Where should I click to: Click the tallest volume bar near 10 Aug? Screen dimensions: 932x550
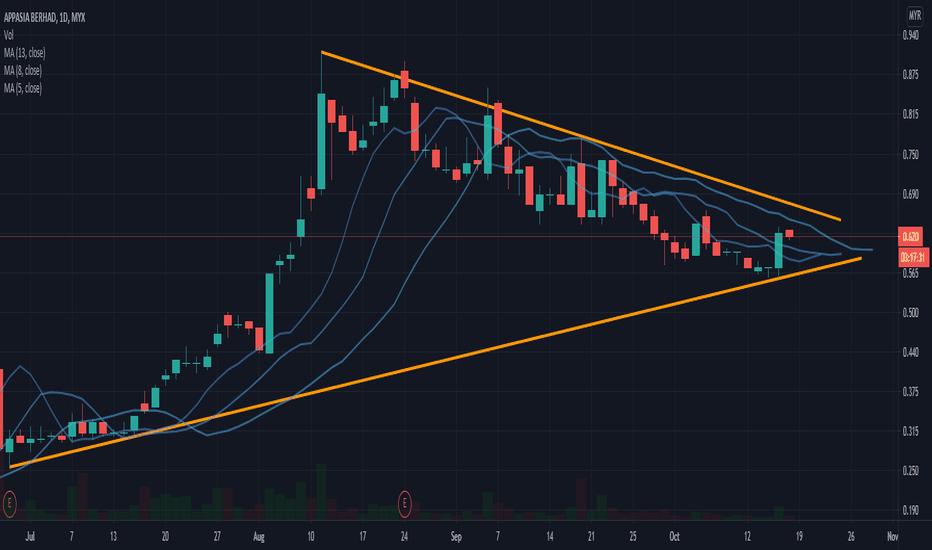point(322,492)
